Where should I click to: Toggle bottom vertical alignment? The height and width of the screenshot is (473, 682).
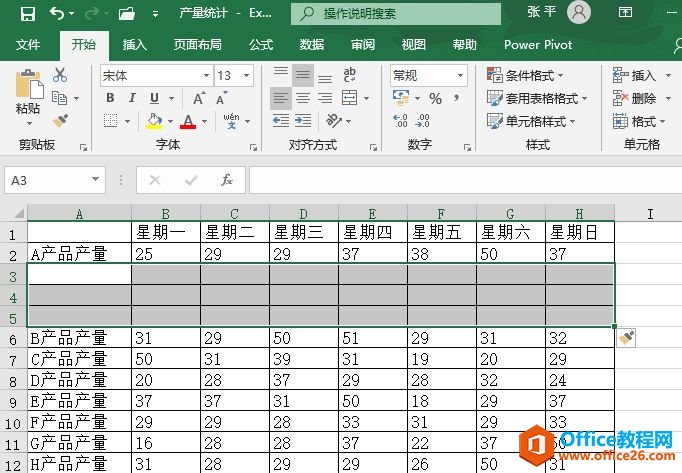coord(325,76)
